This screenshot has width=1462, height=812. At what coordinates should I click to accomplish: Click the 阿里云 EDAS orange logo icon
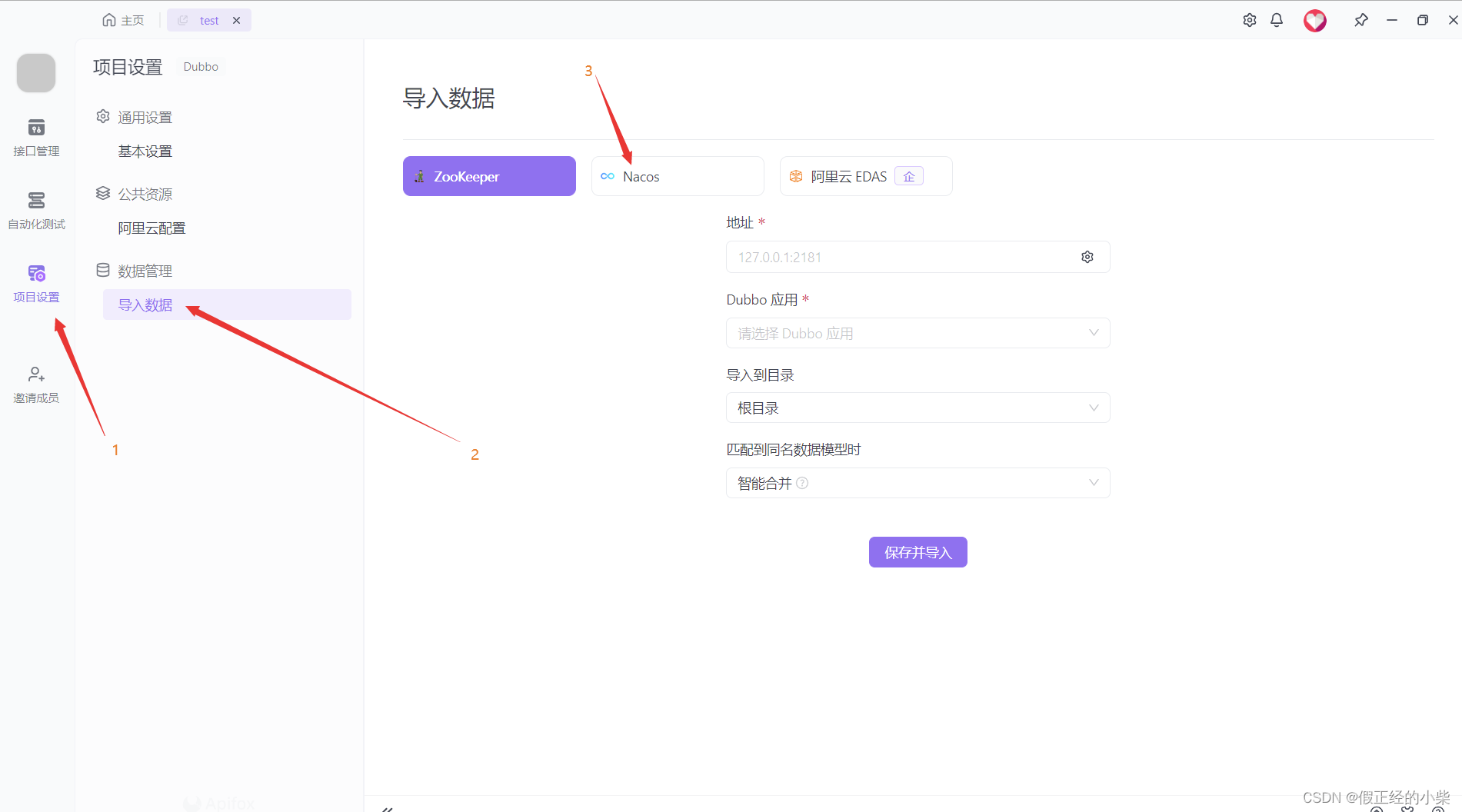(796, 176)
